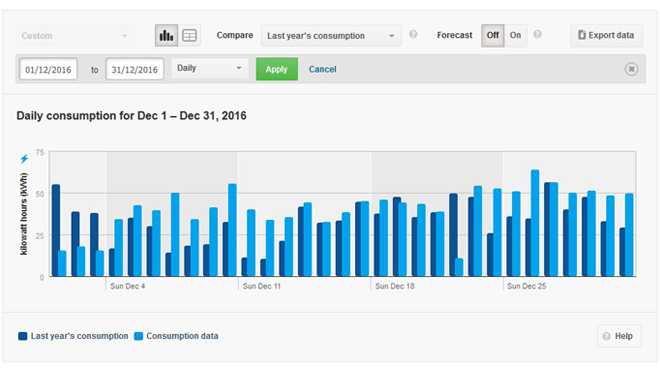Toggle Last year's consumption legend swatch
Screen dimensions: 660x372
pyautogui.click(x=23, y=336)
